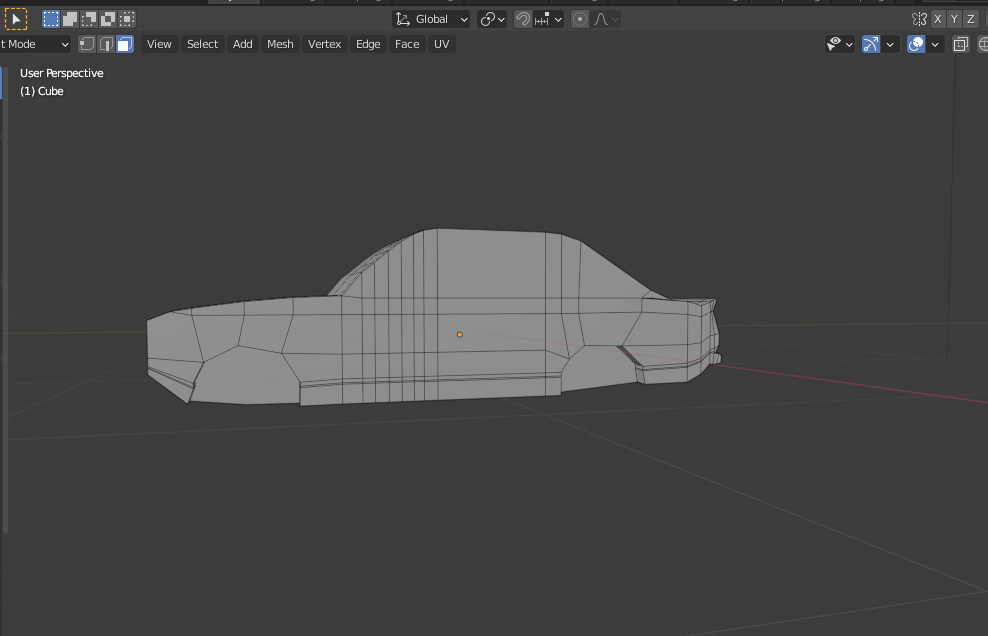Open the Global orientation dropdown
The image size is (988, 636).
point(432,19)
